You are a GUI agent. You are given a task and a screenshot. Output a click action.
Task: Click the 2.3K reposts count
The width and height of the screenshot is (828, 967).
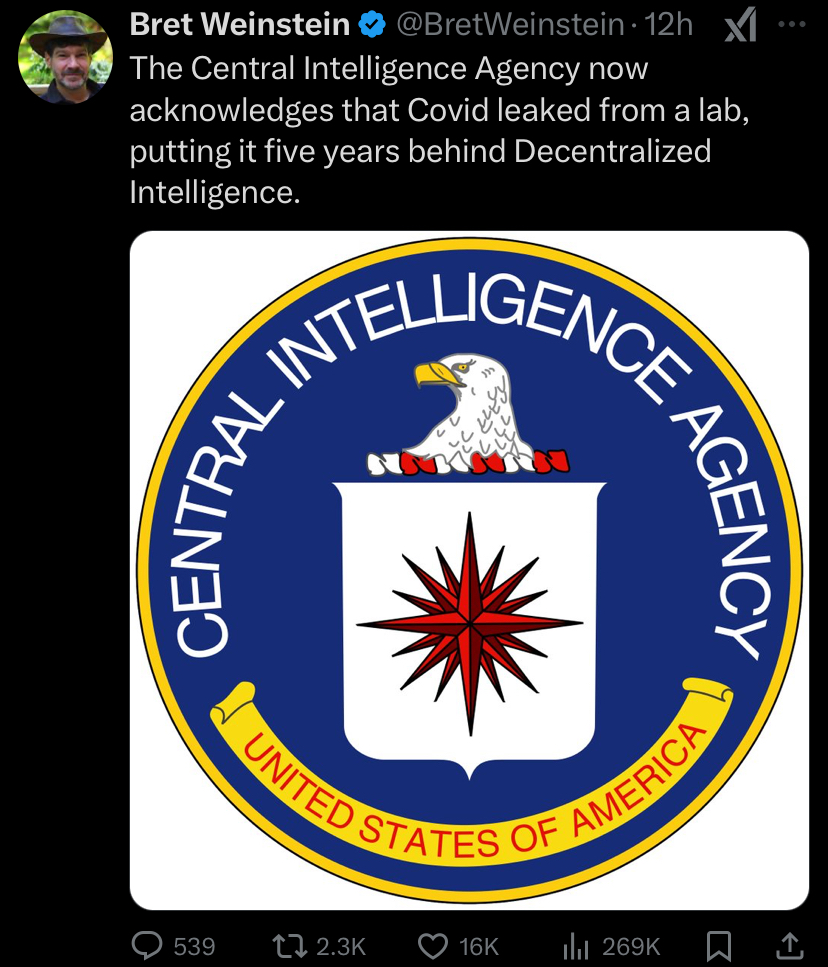[x=341, y=947]
